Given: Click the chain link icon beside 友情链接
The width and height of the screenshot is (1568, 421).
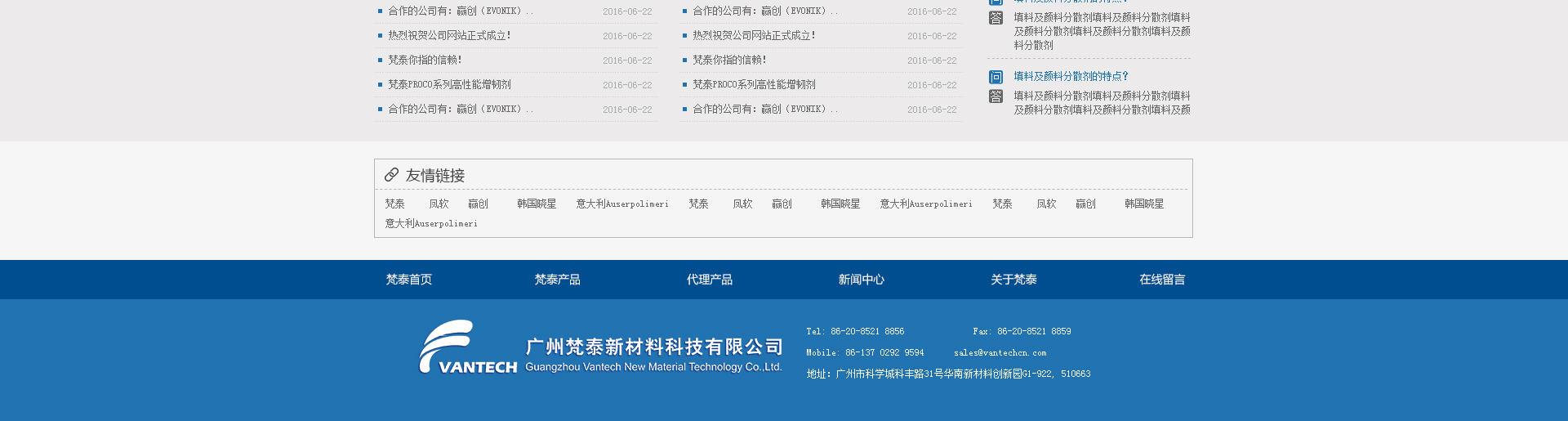Looking at the screenshot, I should (x=391, y=175).
